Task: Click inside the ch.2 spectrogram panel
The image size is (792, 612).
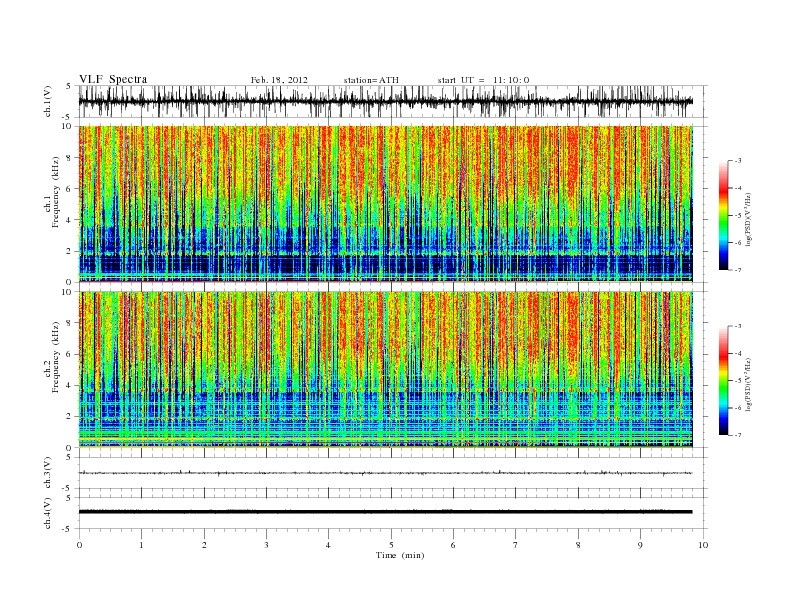Action: [x=385, y=370]
